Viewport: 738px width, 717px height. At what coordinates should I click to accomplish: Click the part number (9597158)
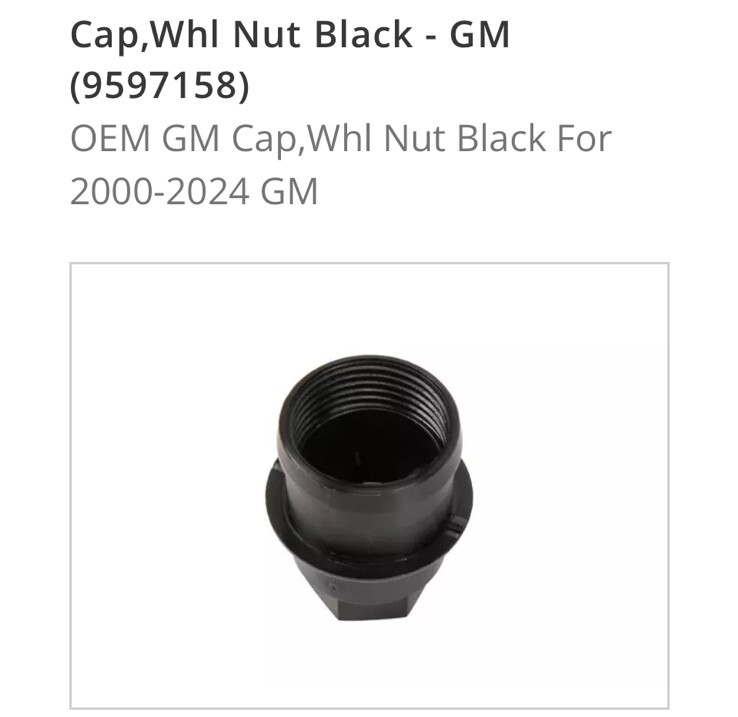[x=160, y=86]
